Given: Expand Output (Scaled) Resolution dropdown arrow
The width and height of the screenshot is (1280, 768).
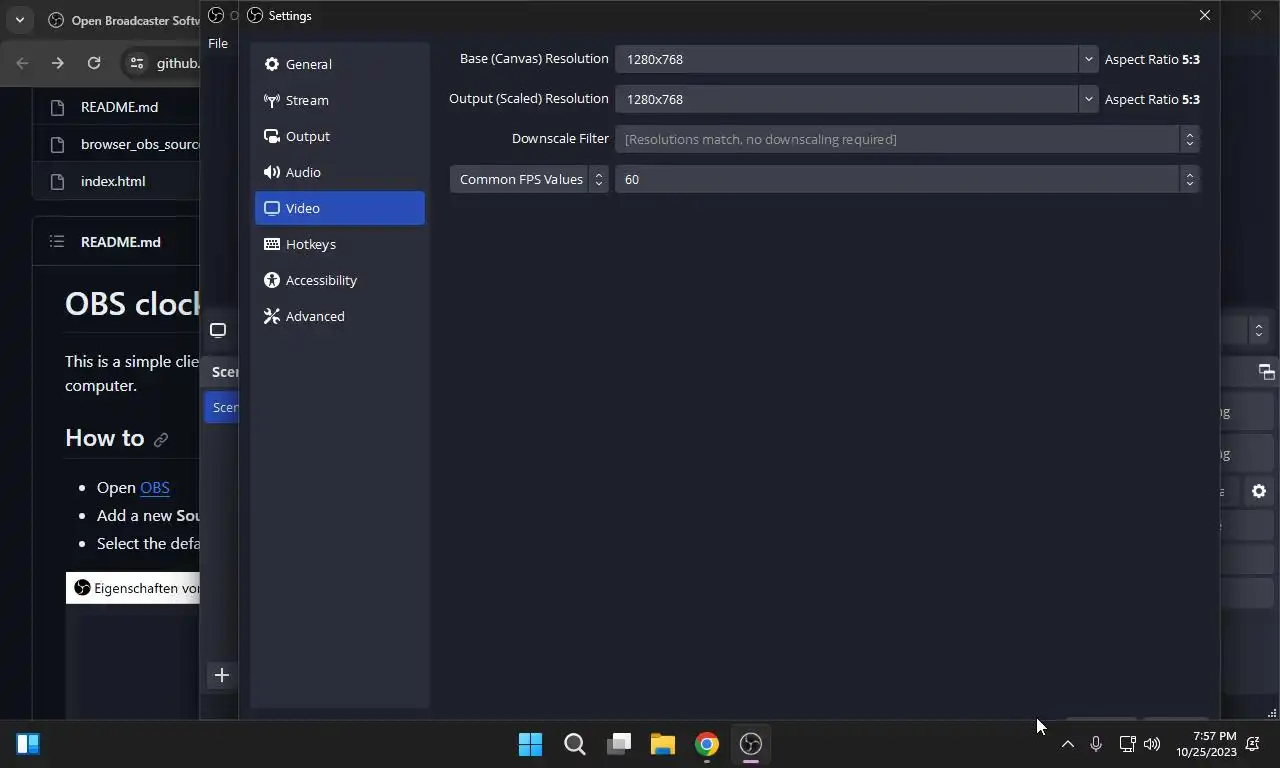Looking at the screenshot, I should [x=1088, y=99].
